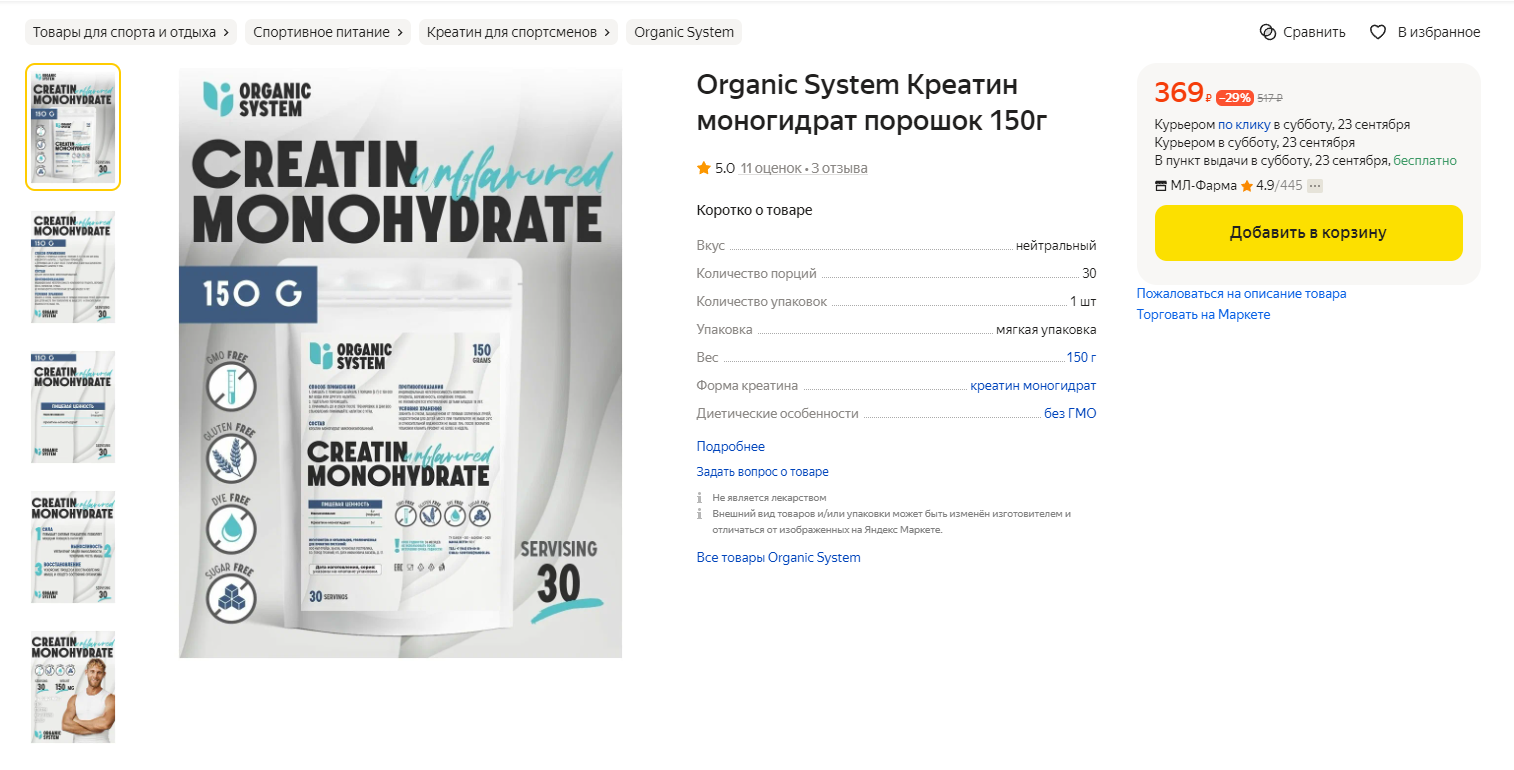
Task: Click the heart icon for В избранное
Action: point(1378,32)
